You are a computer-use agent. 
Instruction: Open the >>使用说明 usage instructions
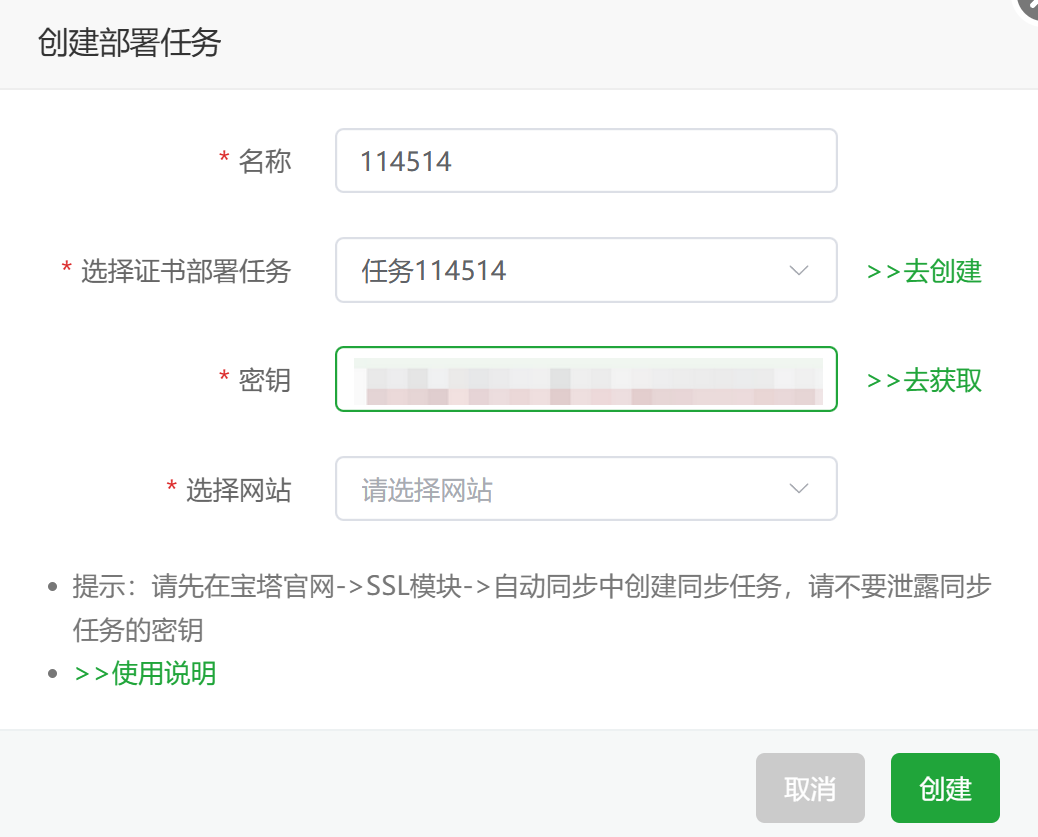click(145, 674)
